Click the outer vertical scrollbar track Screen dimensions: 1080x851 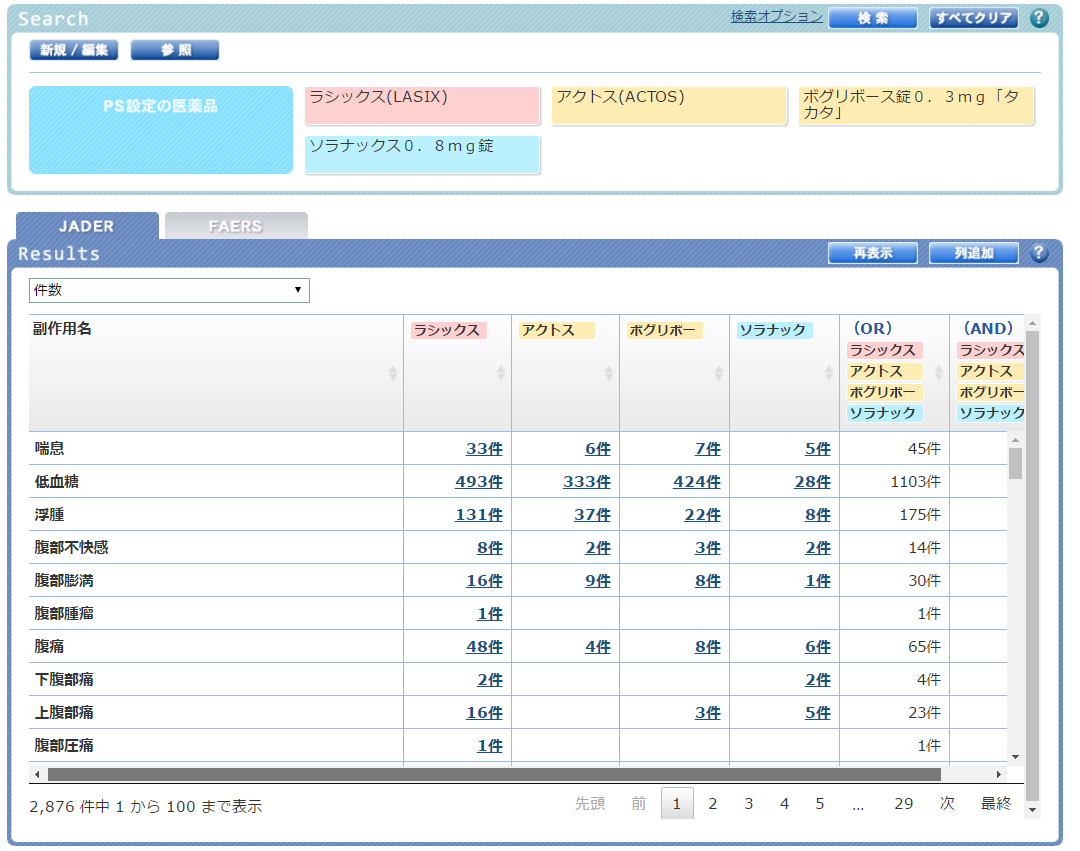(1032, 565)
